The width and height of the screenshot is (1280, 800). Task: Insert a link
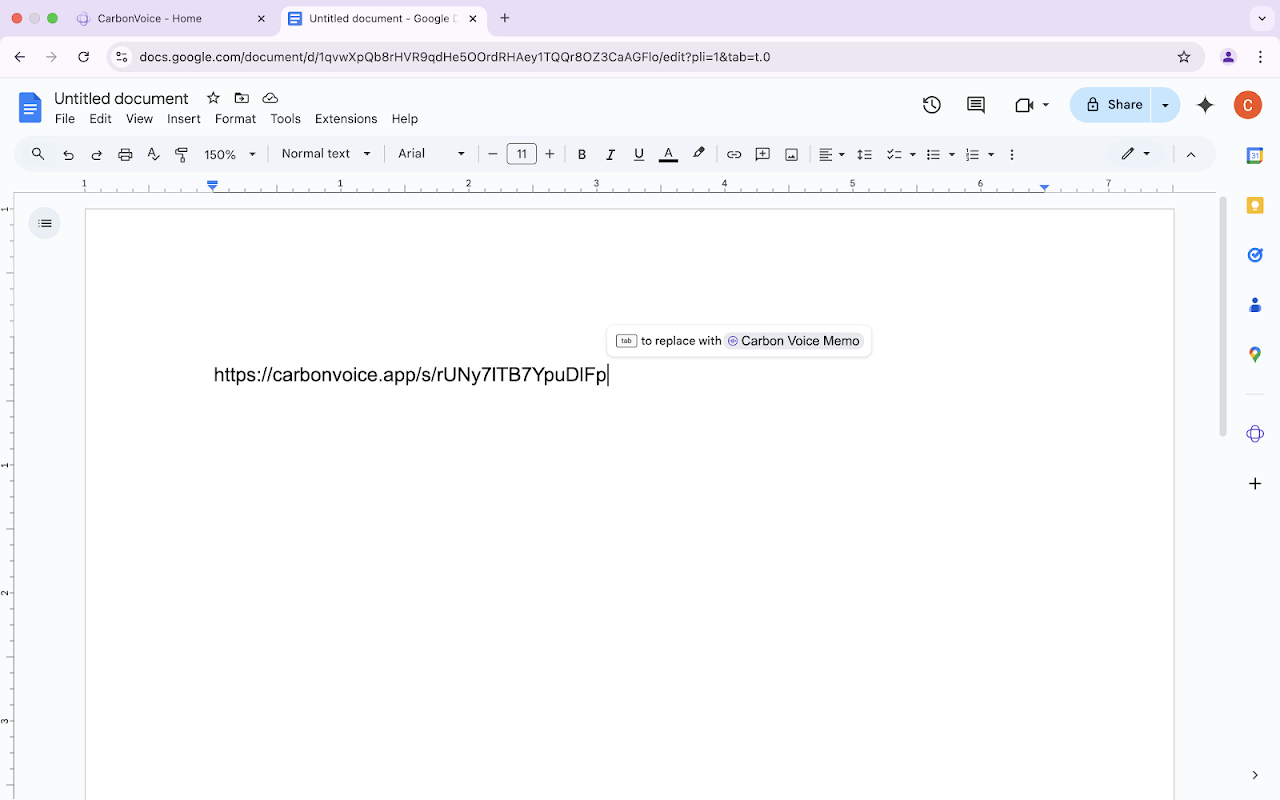click(x=734, y=154)
